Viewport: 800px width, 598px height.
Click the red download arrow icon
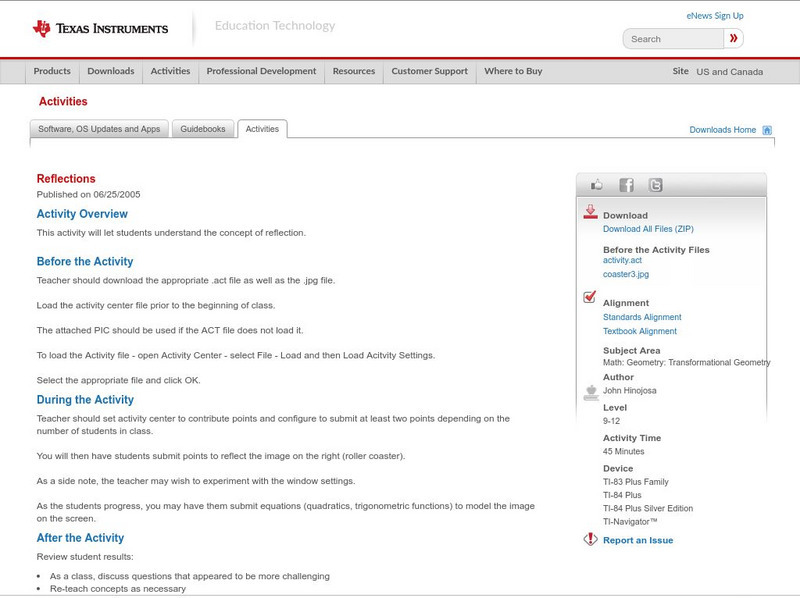click(x=590, y=212)
